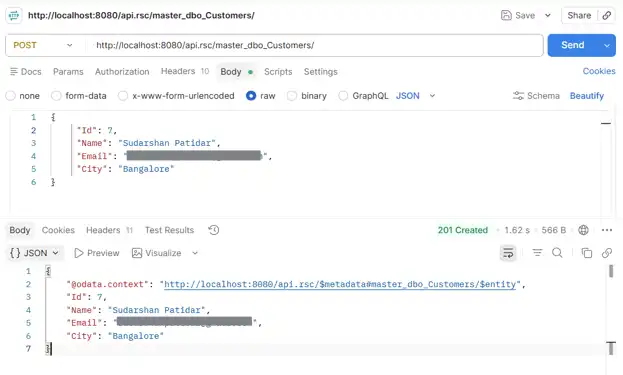The width and height of the screenshot is (623, 375).
Task: Click the Cookies link at right
Action: point(599,71)
